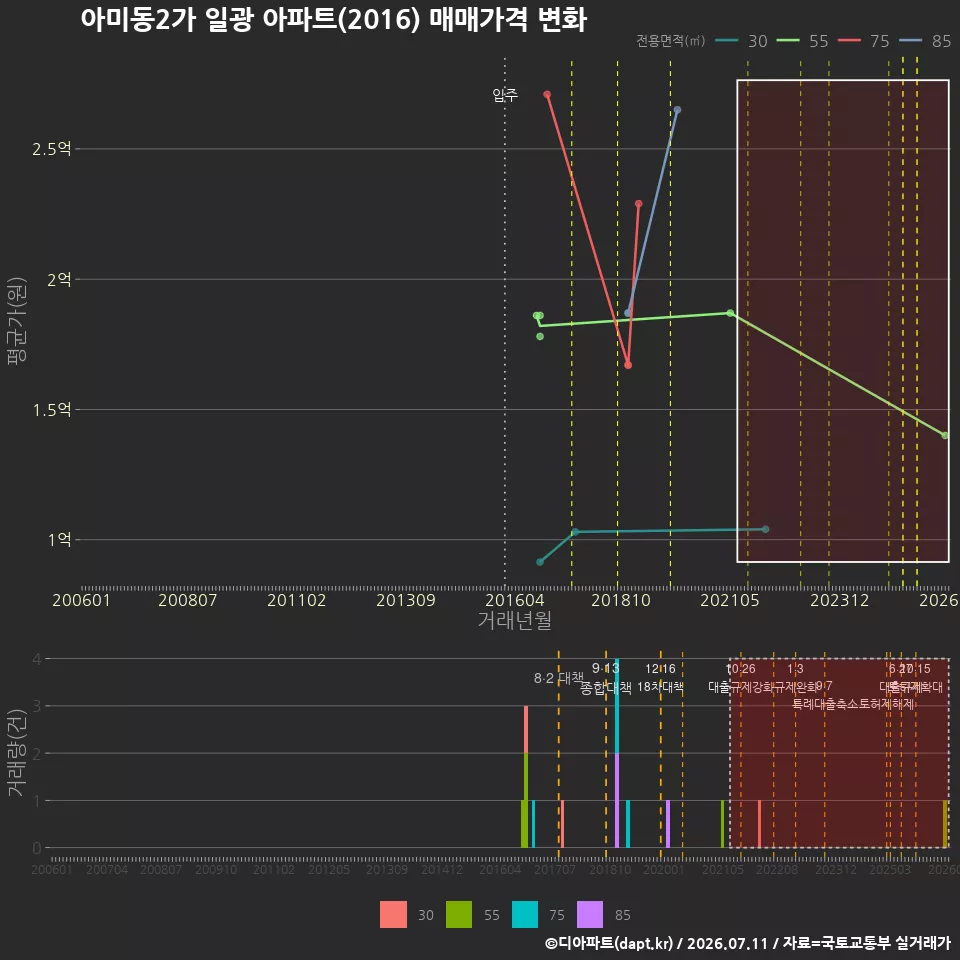Viewport: 960px width, 960px height.
Task: Click the '12·16 18차대책' annotation
Action: 660,678
